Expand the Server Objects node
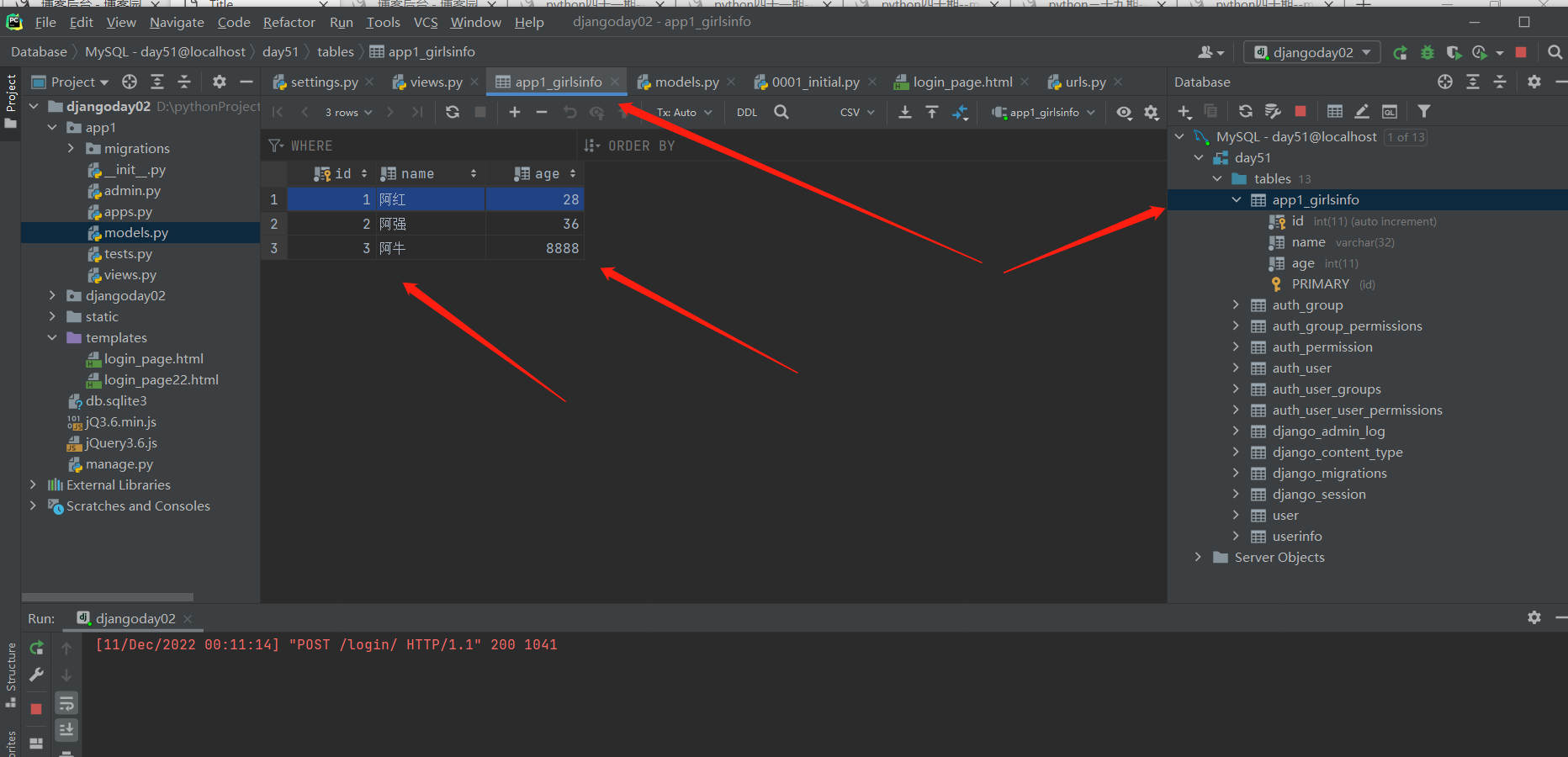 1198,557
